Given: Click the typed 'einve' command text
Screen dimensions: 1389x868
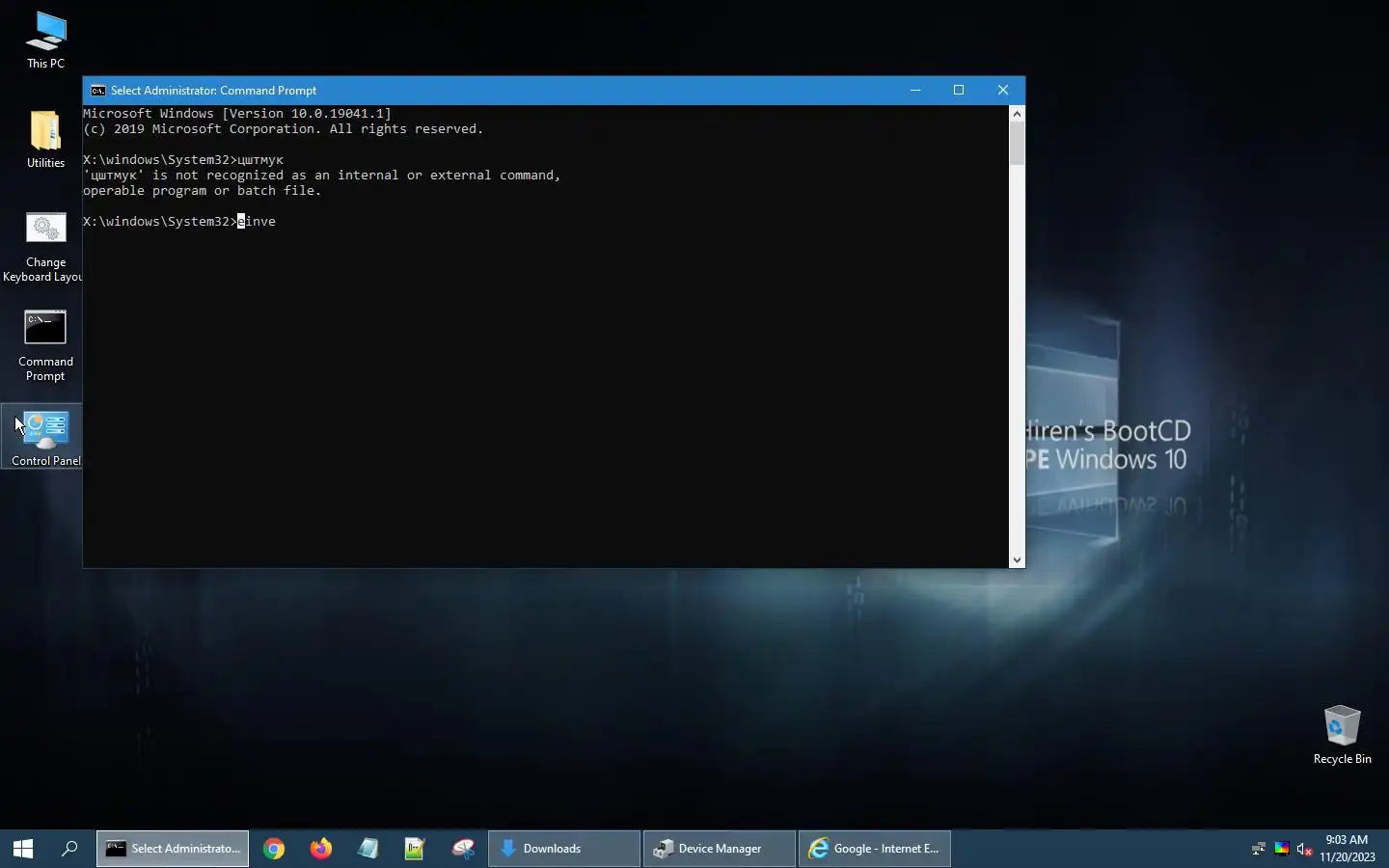Looking at the screenshot, I should (x=257, y=222).
